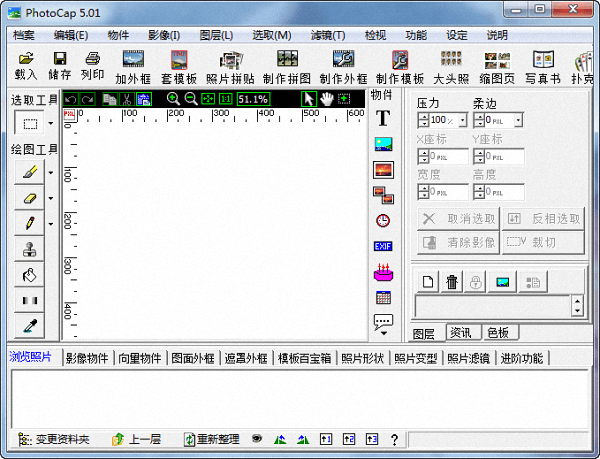Open the 编辑(E) edit menu

(x=71, y=36)
